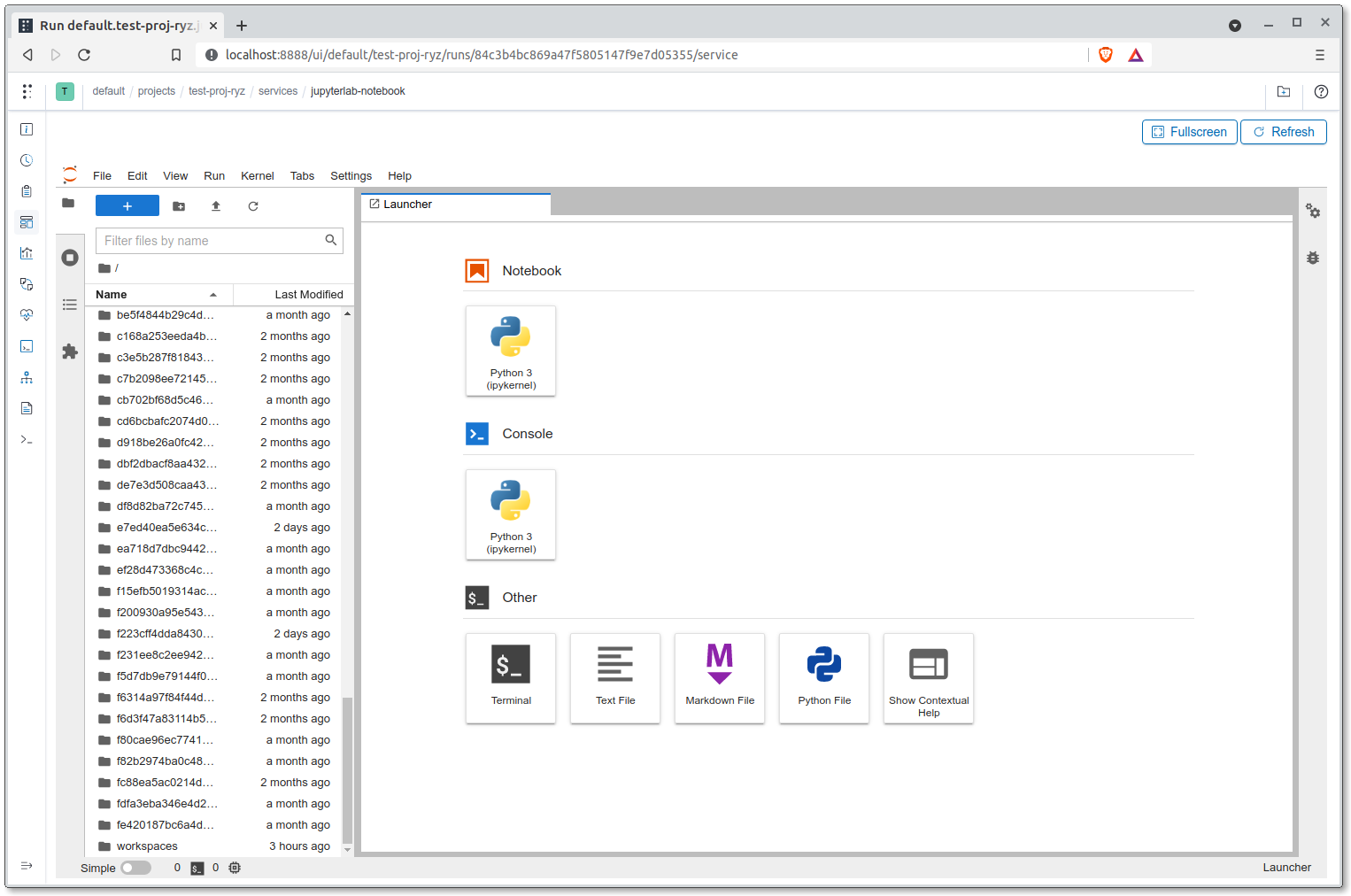Select the Launcher tab
Image resolution: width=1351 pixels, height=896 pixels.
(x=456, y=204)
